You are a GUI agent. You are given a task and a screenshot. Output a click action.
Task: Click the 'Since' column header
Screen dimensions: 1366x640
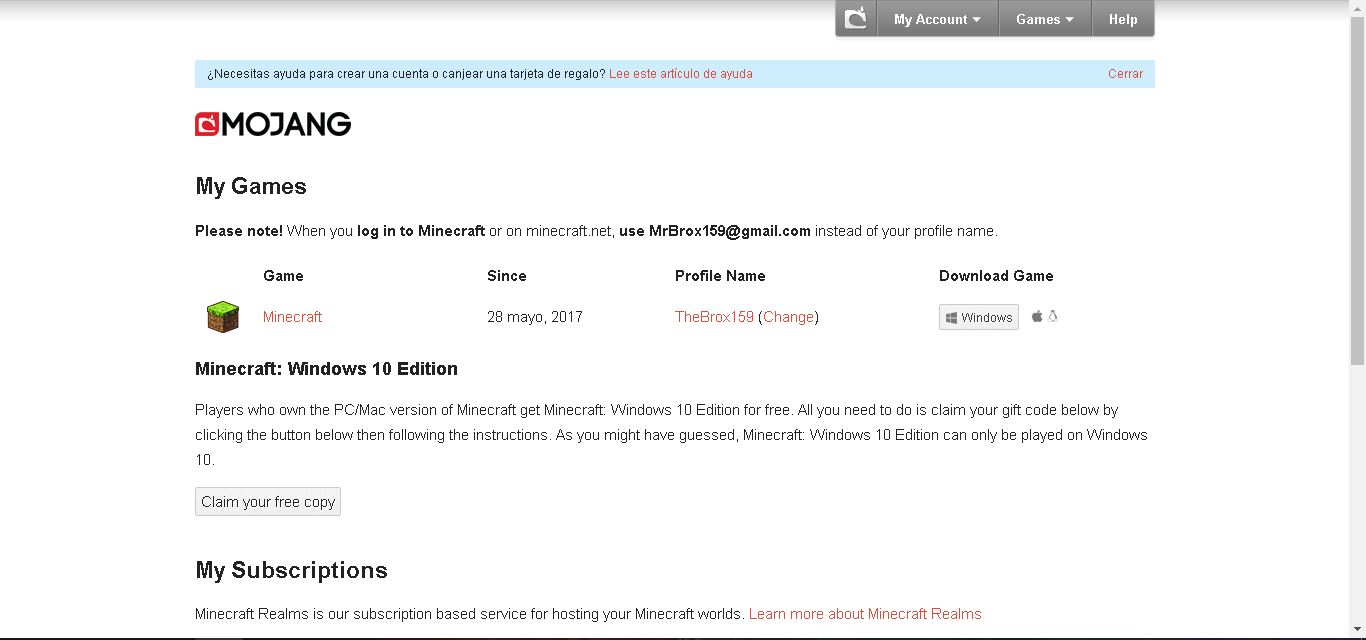click(507, 276)
